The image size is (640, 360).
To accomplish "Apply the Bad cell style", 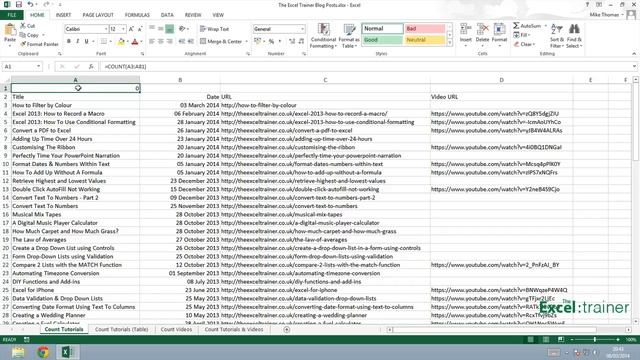I will tap(424, 29).
